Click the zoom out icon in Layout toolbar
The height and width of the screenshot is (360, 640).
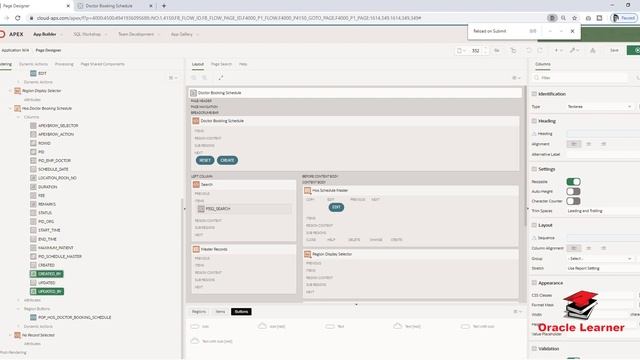click(194, 78)
